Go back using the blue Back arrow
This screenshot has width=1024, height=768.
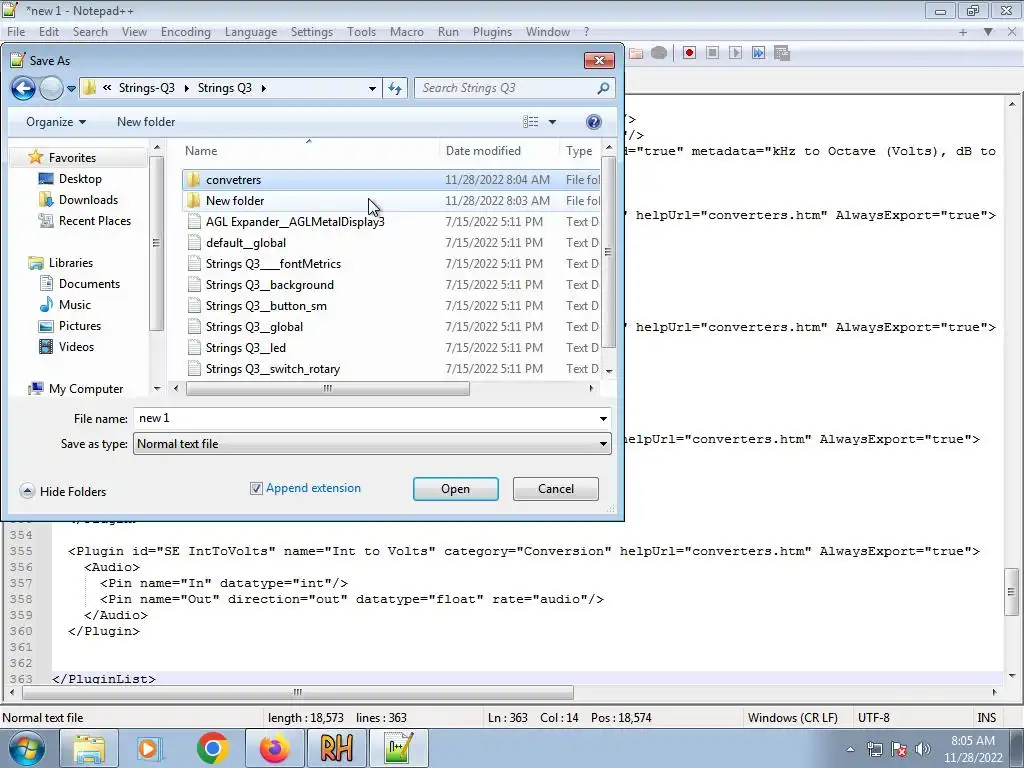(x=23, y=88)
